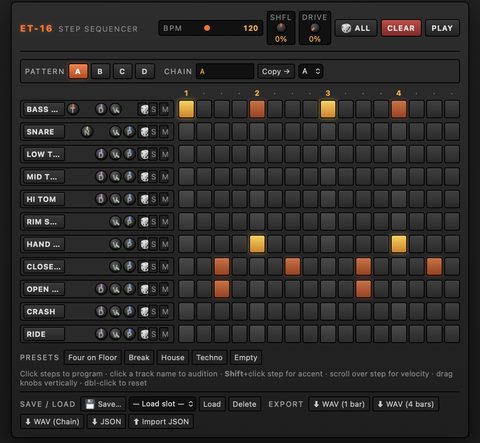The height and width of the screenshot is (443, 480).
Task: Click the SNARE track N snappy knob
Action: pyautogui.click(x=87, y=132)
